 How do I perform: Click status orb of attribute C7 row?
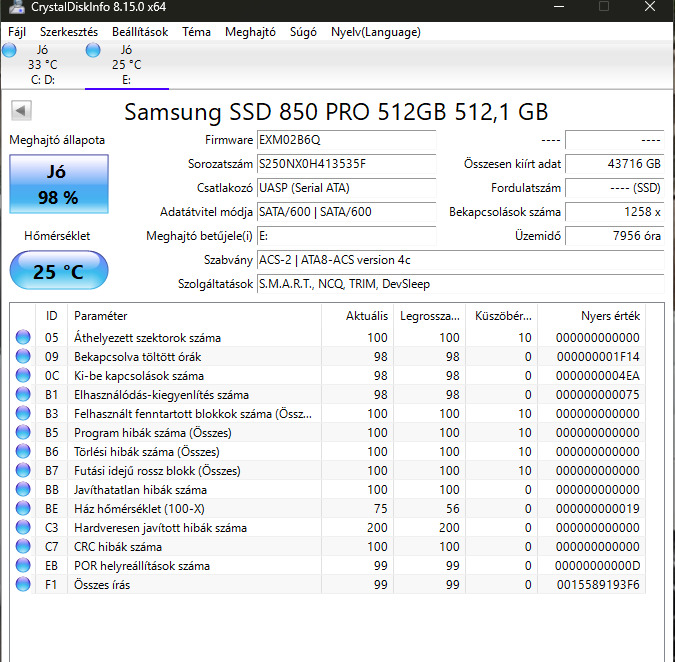point(23,546)
